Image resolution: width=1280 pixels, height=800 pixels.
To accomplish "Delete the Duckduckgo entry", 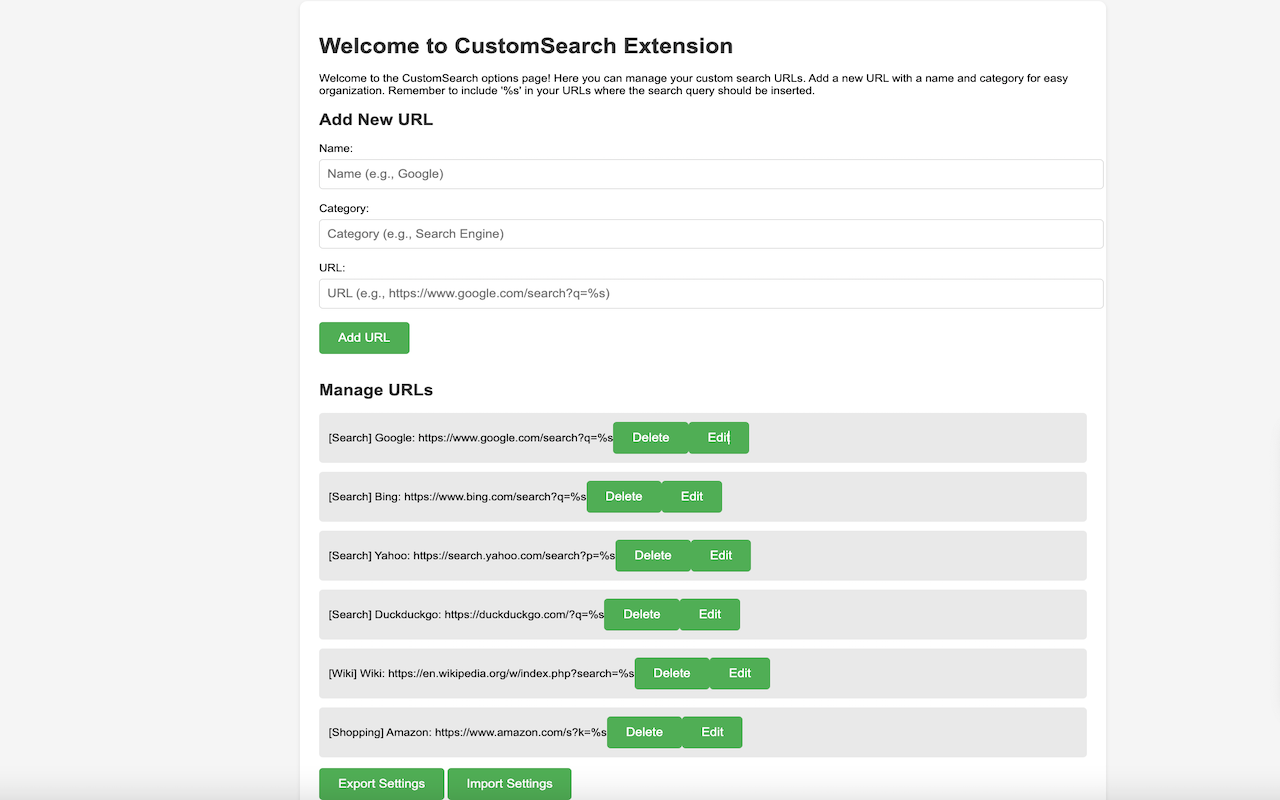I will (641, 614).
